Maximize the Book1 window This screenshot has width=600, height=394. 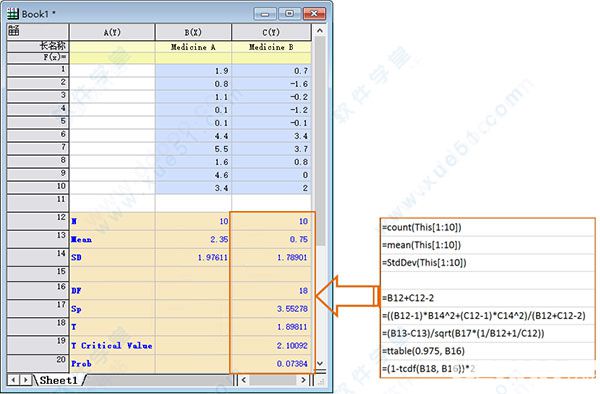click(290, 14)
